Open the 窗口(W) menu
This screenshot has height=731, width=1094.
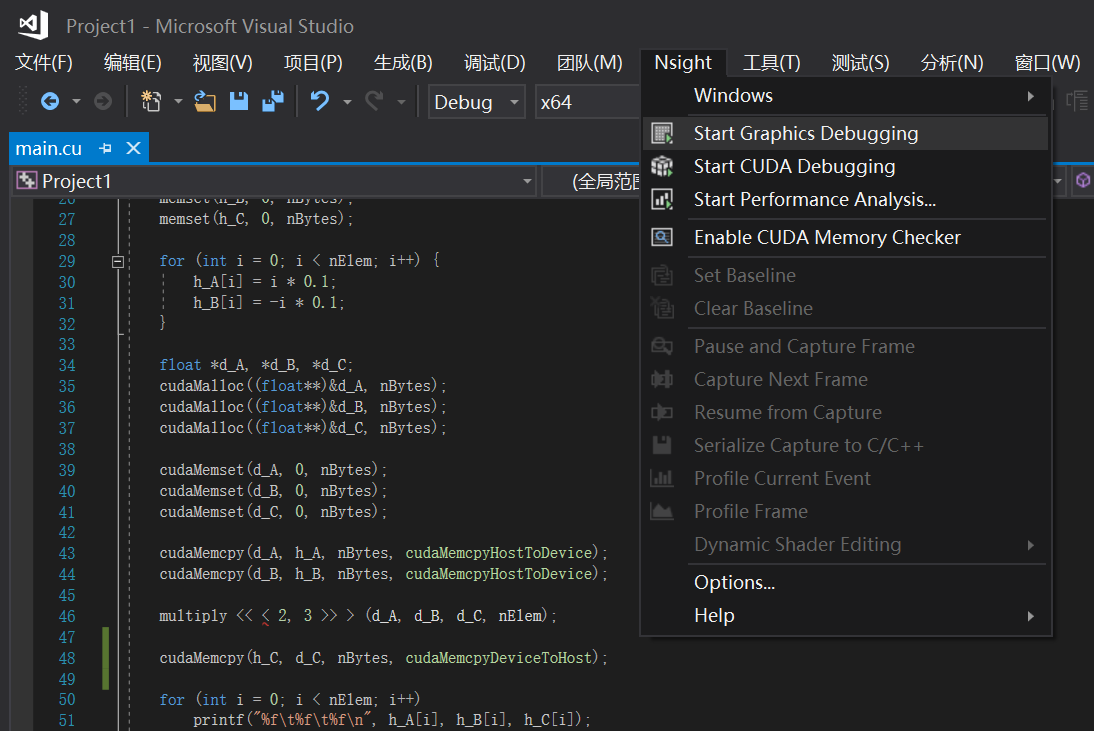click(x=1047, y=63)
